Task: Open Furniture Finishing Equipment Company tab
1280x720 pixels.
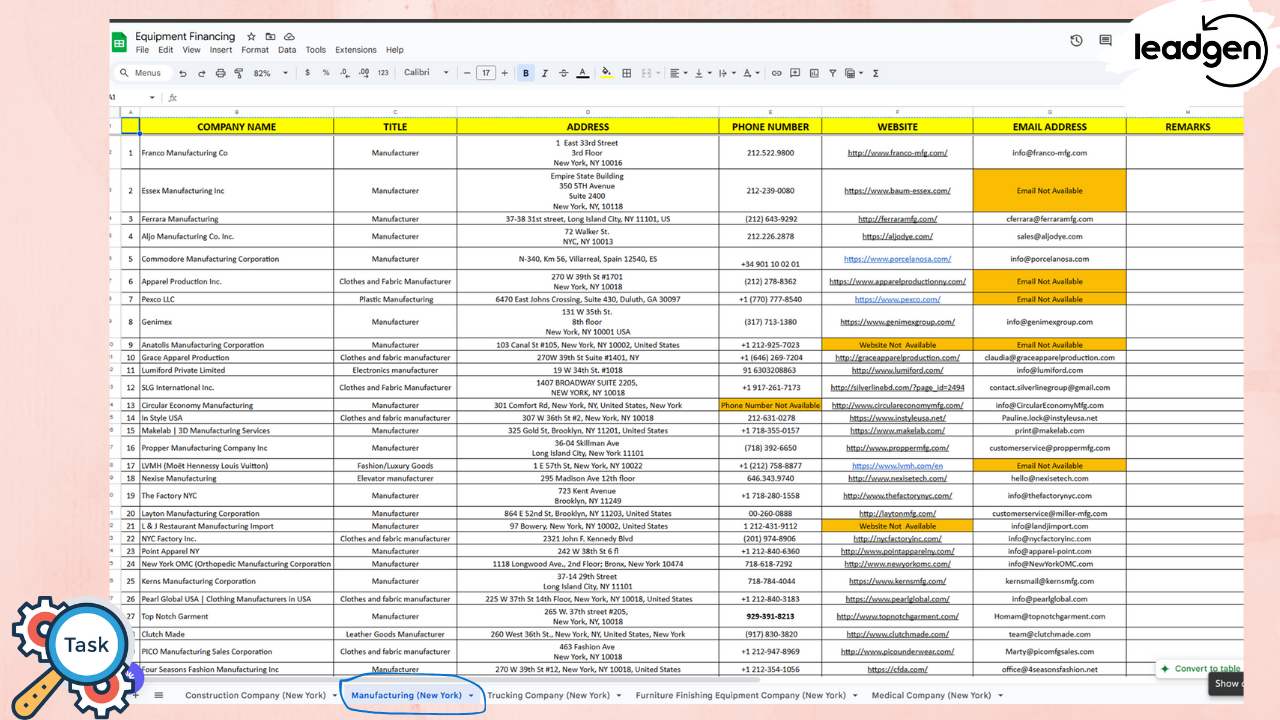Action: point(740,695)
